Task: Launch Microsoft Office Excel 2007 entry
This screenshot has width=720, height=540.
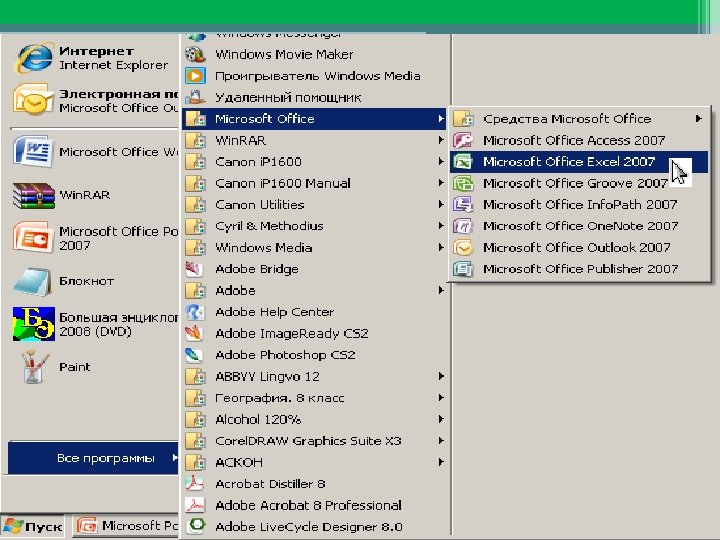Action: (579, 162)
